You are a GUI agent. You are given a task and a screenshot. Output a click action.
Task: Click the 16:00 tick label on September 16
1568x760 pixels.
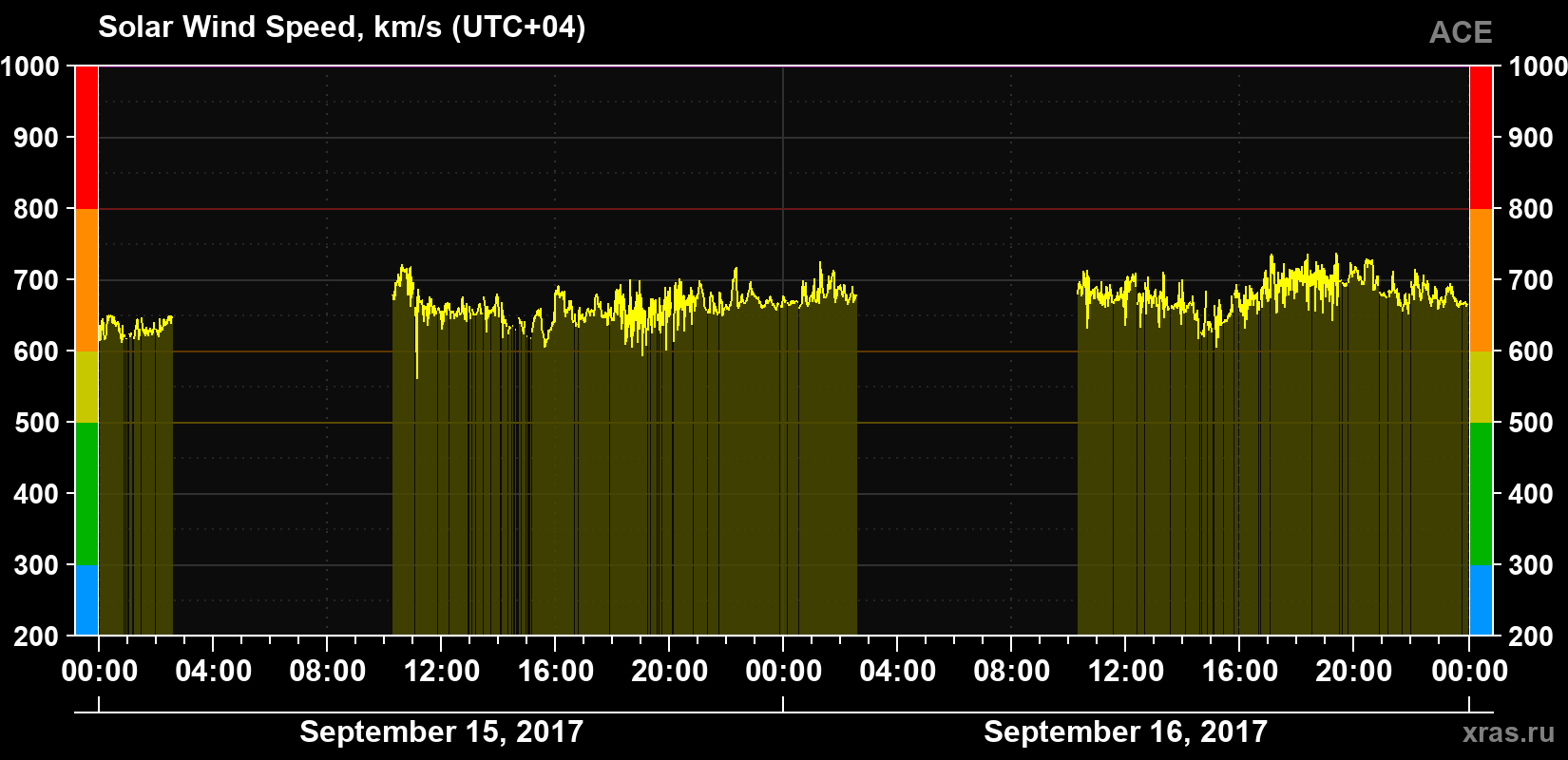click(x=1239, y=671)
